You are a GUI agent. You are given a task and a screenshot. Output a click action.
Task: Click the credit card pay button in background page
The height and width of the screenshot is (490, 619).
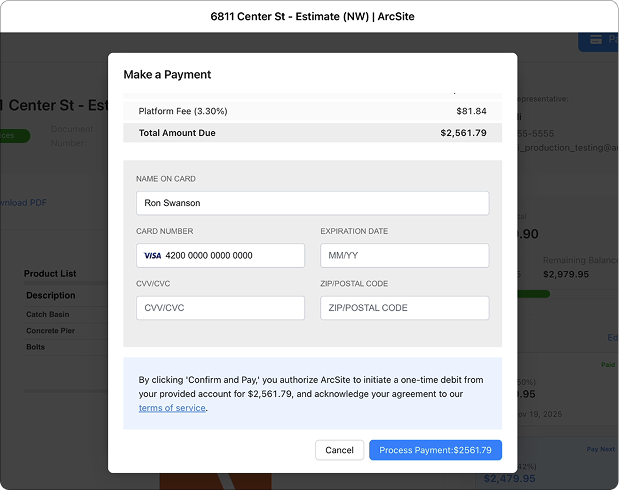pos(599,42)
